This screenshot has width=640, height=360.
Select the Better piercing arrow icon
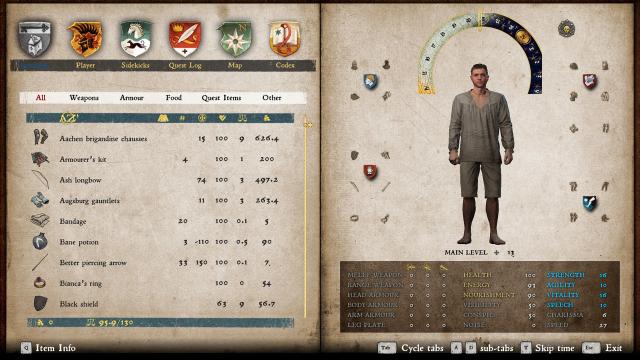(40, 262)
